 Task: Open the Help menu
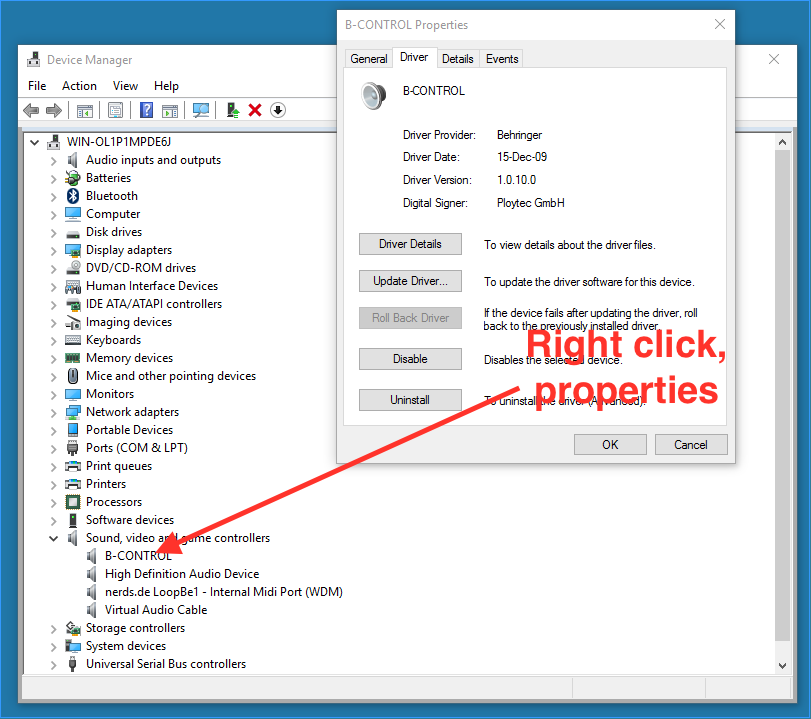click(166, 86)
